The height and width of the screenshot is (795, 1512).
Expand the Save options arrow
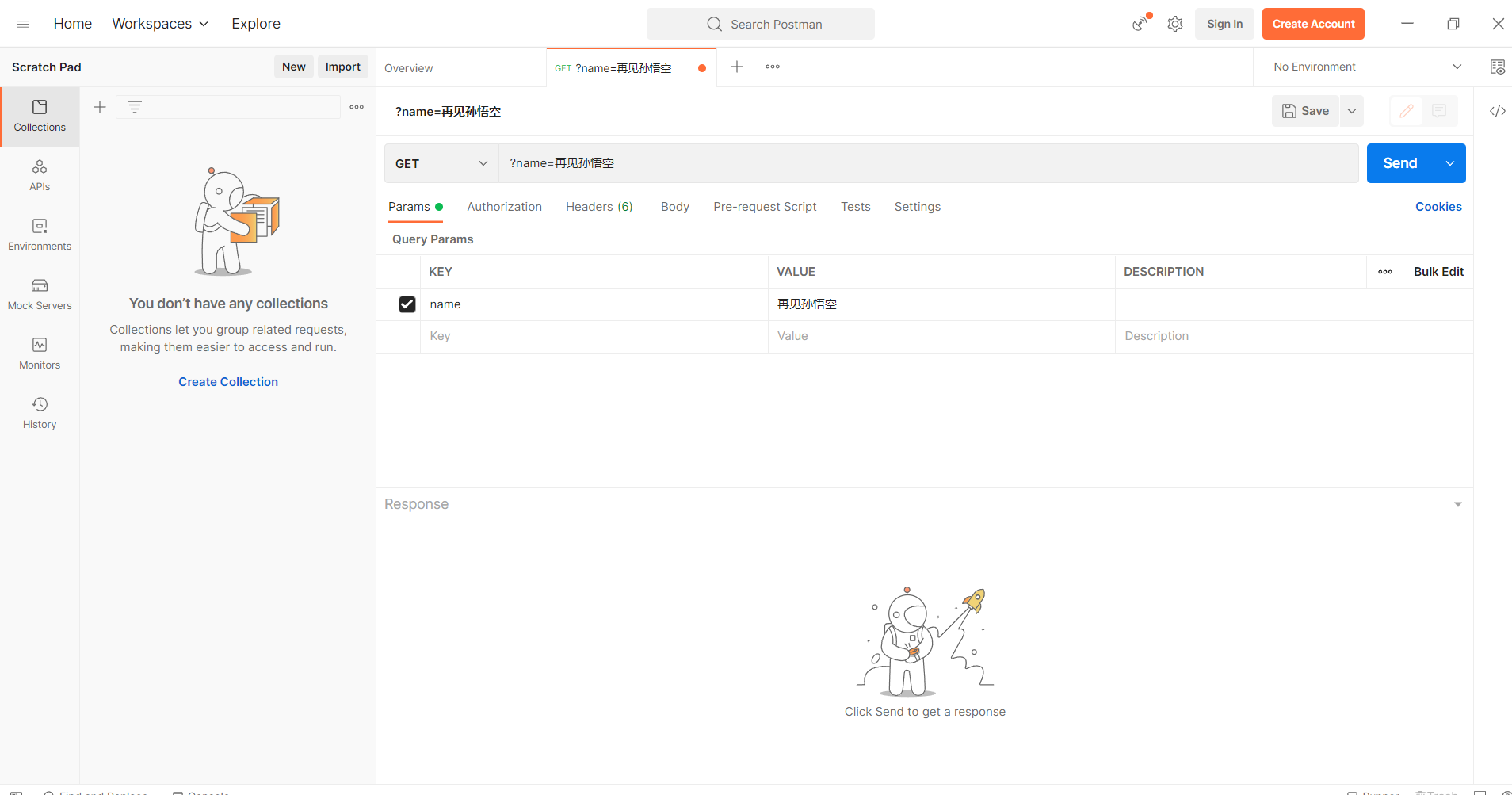click(x=1352, y=111)
